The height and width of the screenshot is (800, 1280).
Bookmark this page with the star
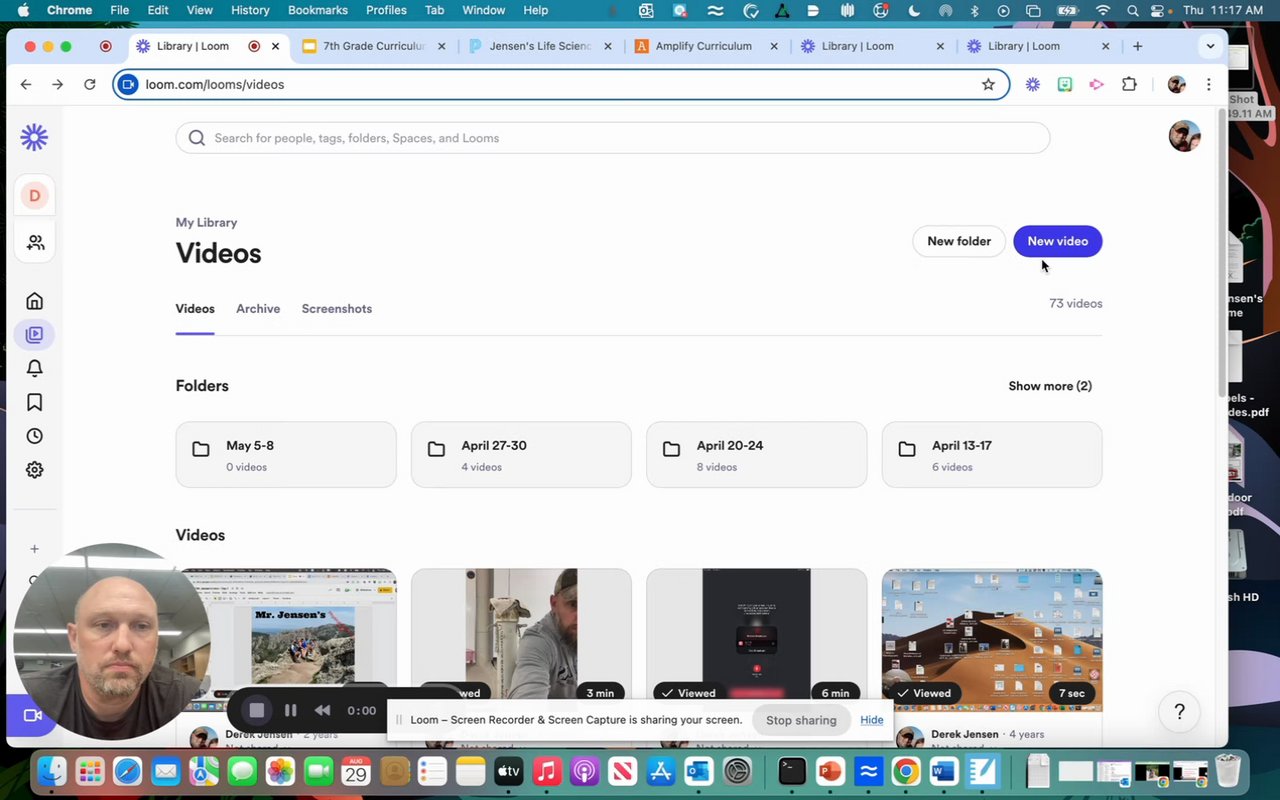(x=988, y=85)
